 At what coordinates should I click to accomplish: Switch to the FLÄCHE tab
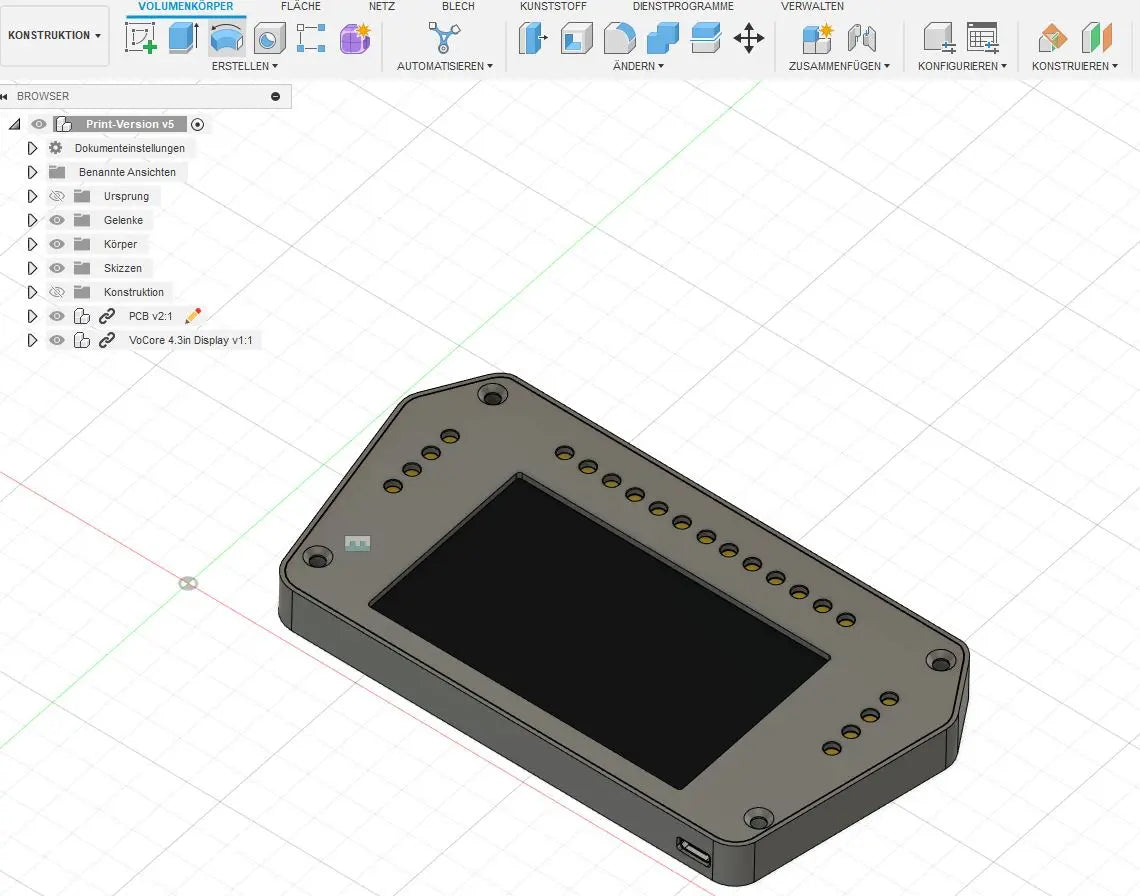[x=301, y=6]
